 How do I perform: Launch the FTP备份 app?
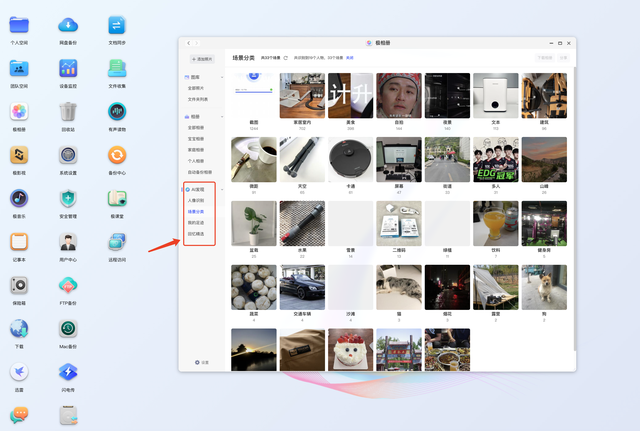(68, 285)
